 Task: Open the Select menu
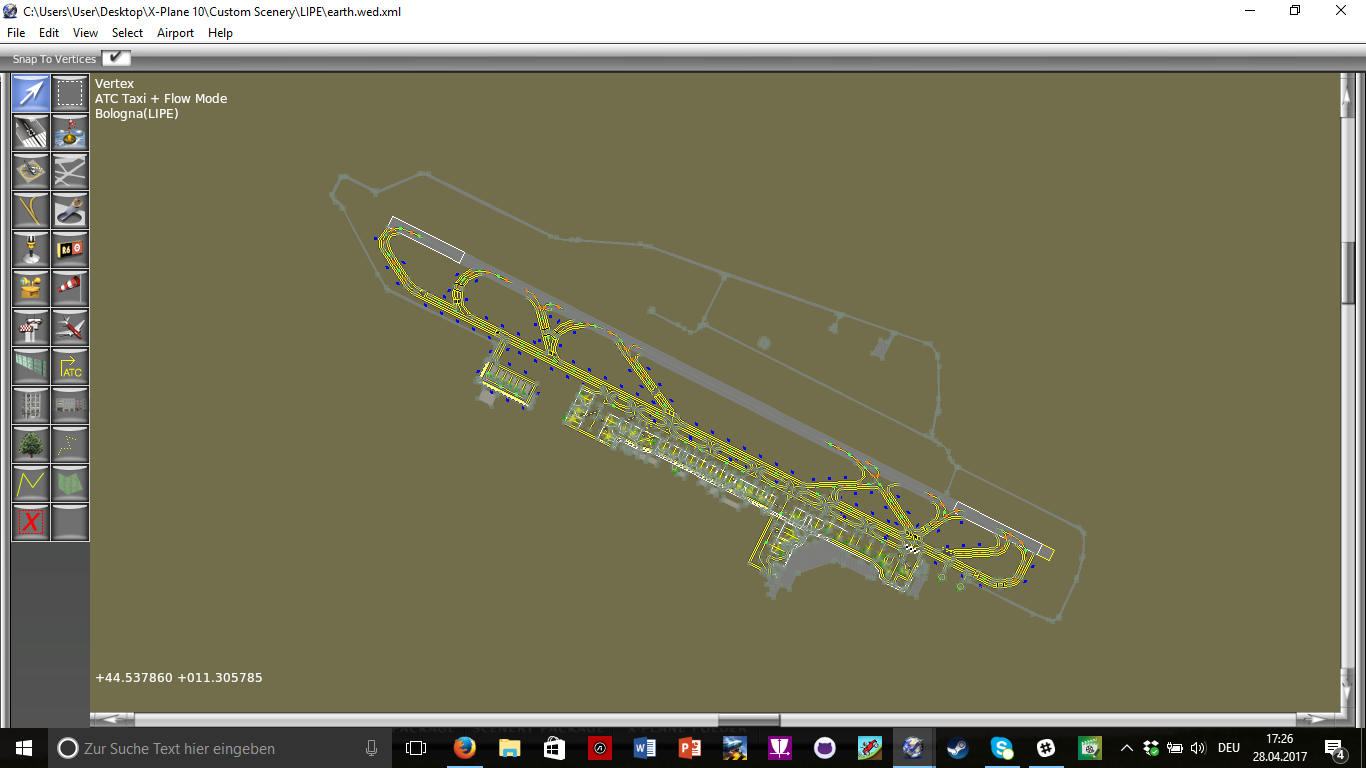127,33
